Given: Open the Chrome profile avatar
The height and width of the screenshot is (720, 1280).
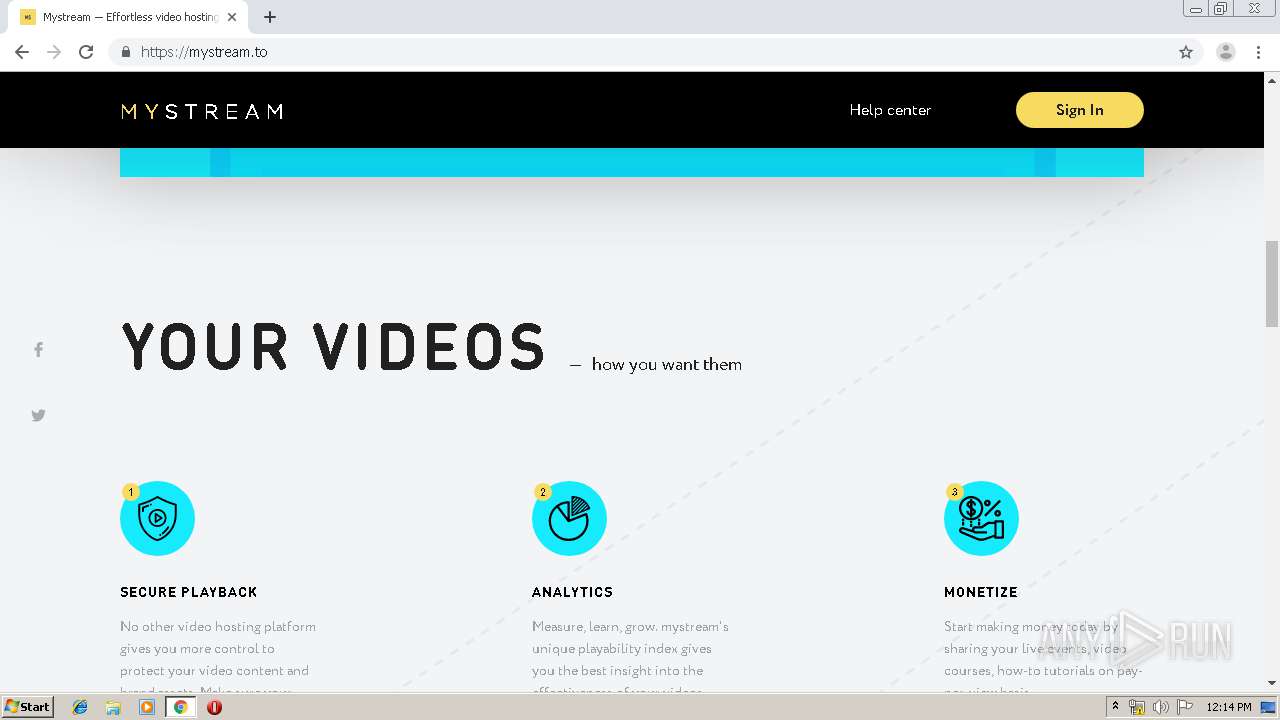Looking at the screenshot, I should click(x=1226, y=52).
